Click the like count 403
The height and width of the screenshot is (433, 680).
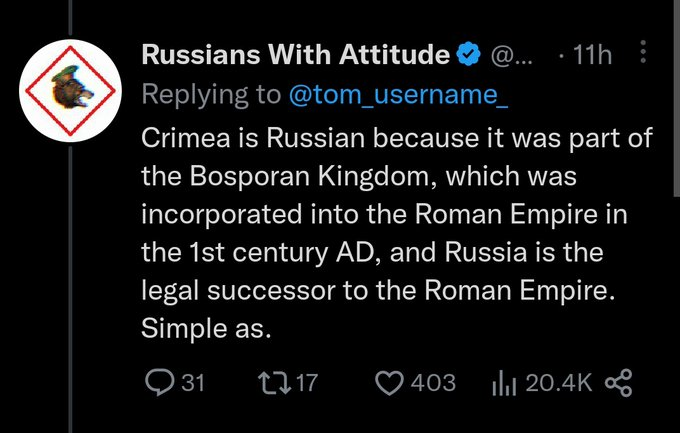433,382
